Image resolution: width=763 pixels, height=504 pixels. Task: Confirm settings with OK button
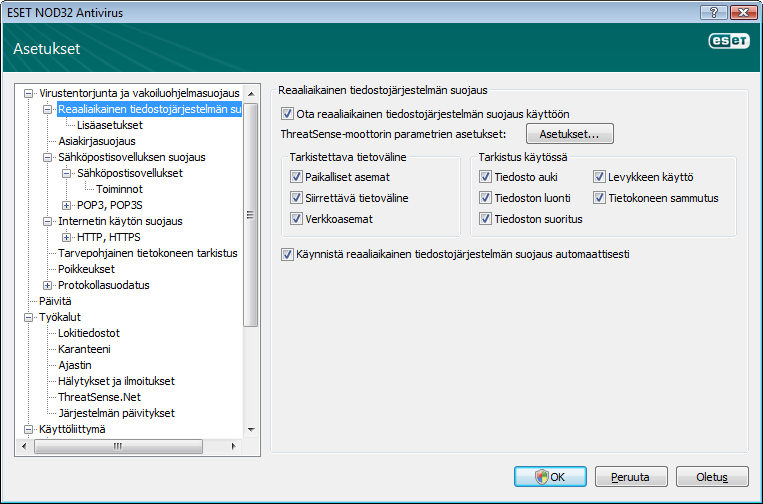(x=550, y=477)
